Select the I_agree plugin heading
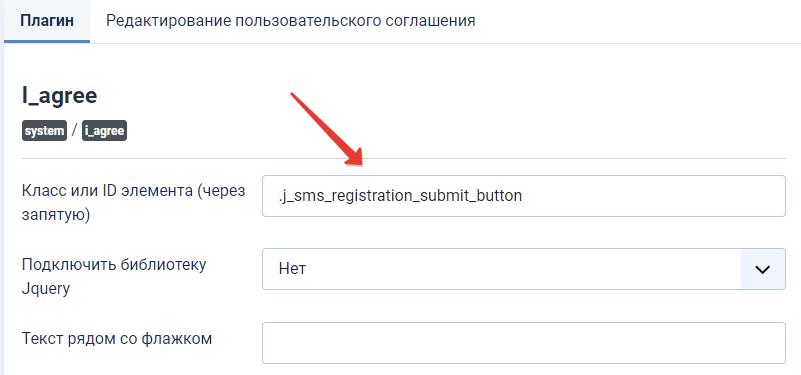The width and height of the screenshot is (801, 375). tap(59, 95)
